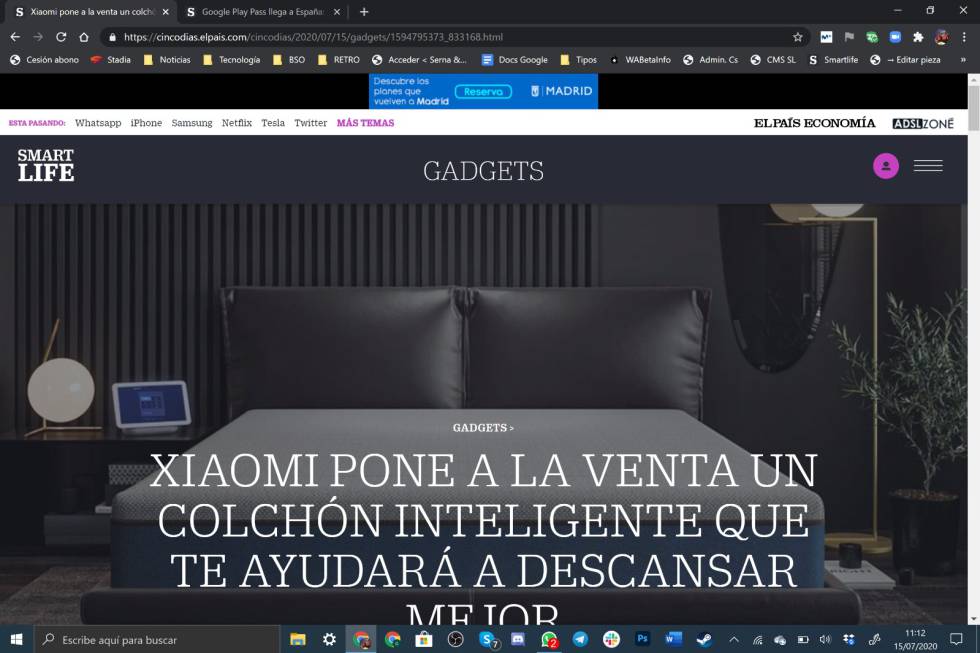
Task: Open Microsoft Store from the taskbar
Action: click(x=424, y=639)
